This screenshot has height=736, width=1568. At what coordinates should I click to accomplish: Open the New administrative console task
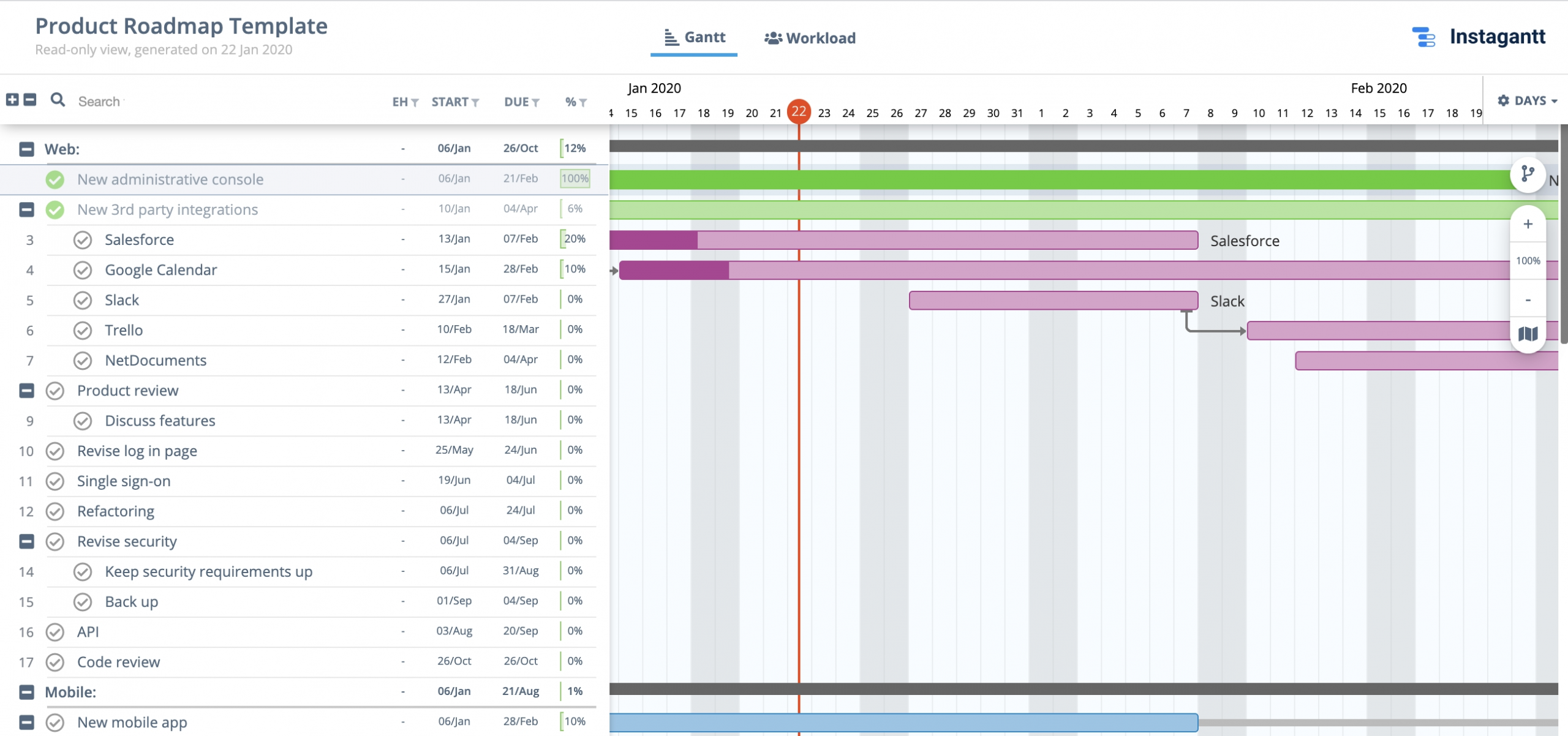pyautogui.click(x=170, y=179)
